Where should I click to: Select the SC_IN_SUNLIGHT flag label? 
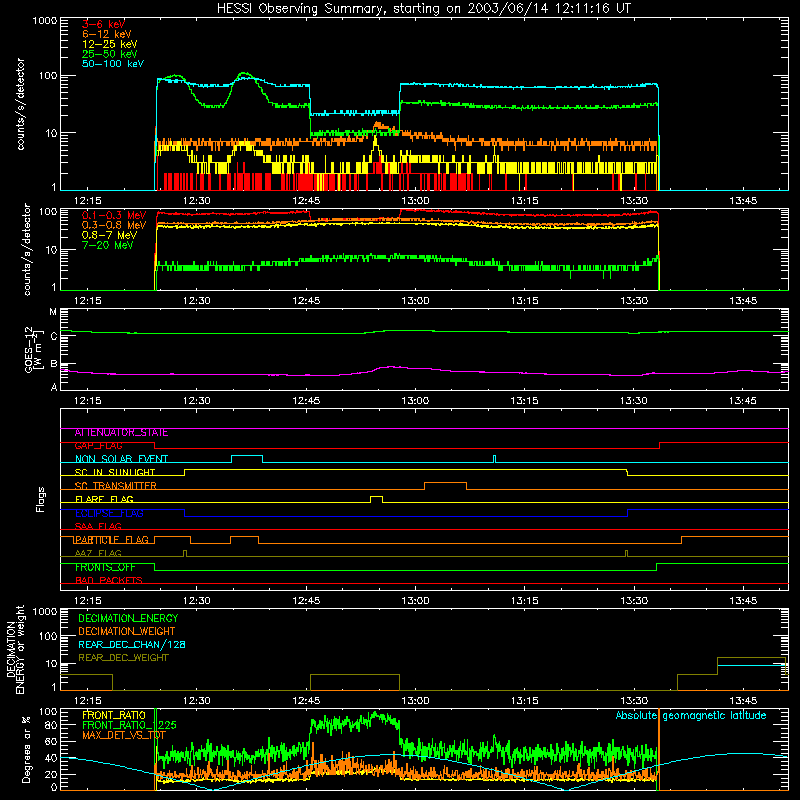click(115, 472)
